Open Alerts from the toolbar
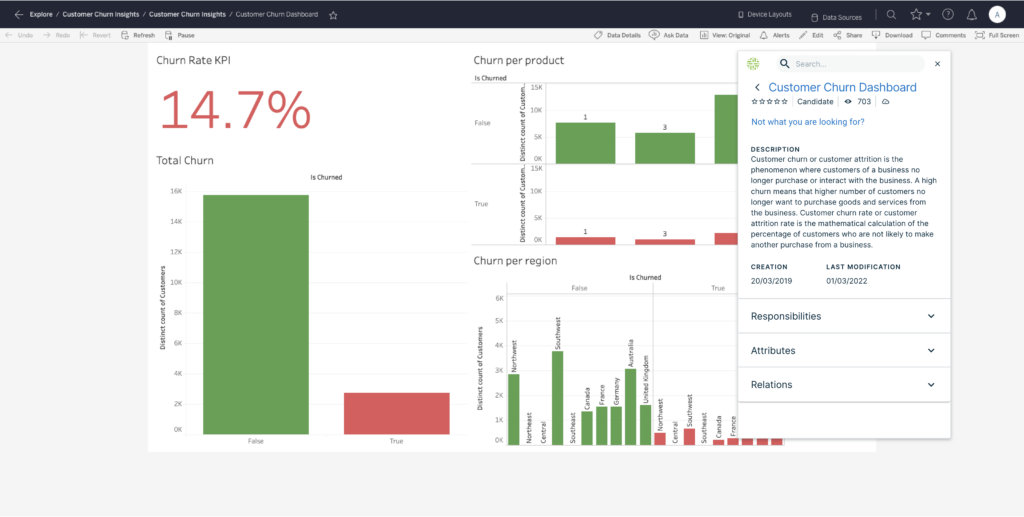Image resolution: width=1024 pixels, height=517 pixels. click(x=775, y=35)
